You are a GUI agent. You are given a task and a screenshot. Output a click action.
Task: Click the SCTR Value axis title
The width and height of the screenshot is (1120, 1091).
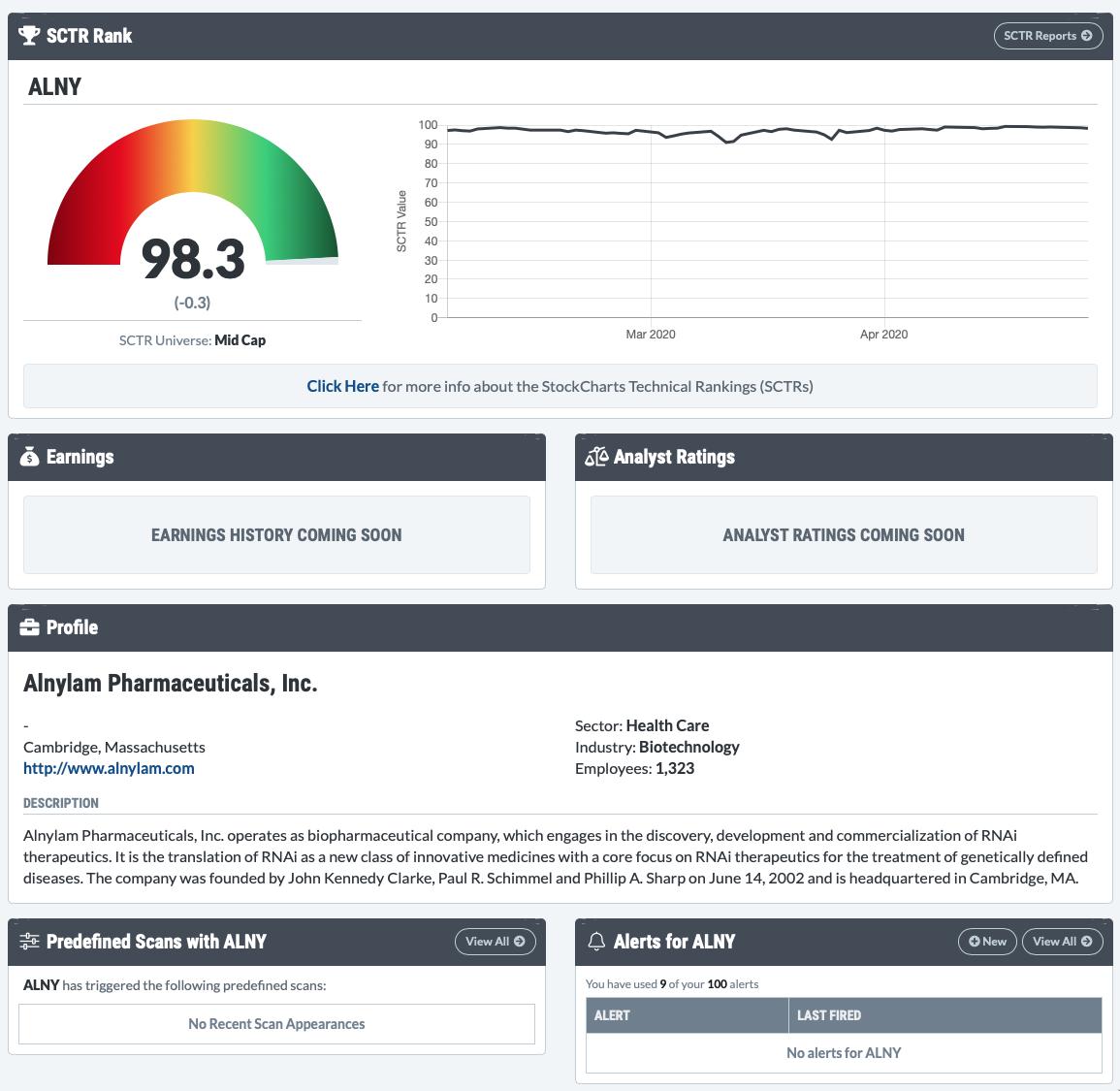(x=401, y=221)
